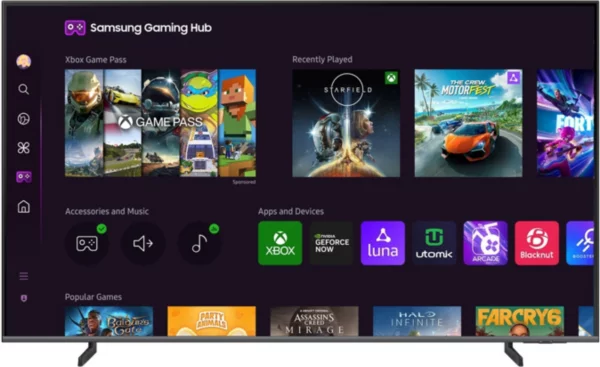Select Far Cry 6 in Popular Games
The height and width of the screenshot is (367, 600).
click(520, 321)
